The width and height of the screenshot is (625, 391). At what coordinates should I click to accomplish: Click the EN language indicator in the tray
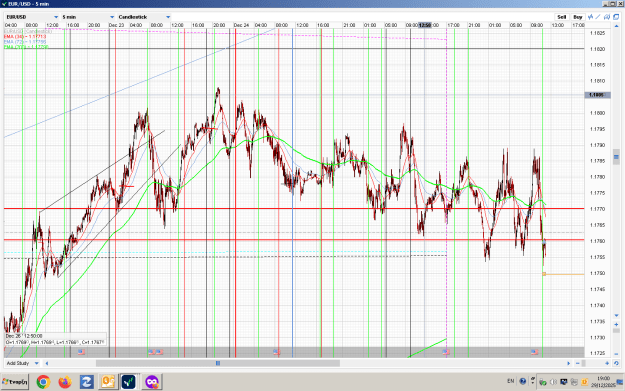point(511,381)
